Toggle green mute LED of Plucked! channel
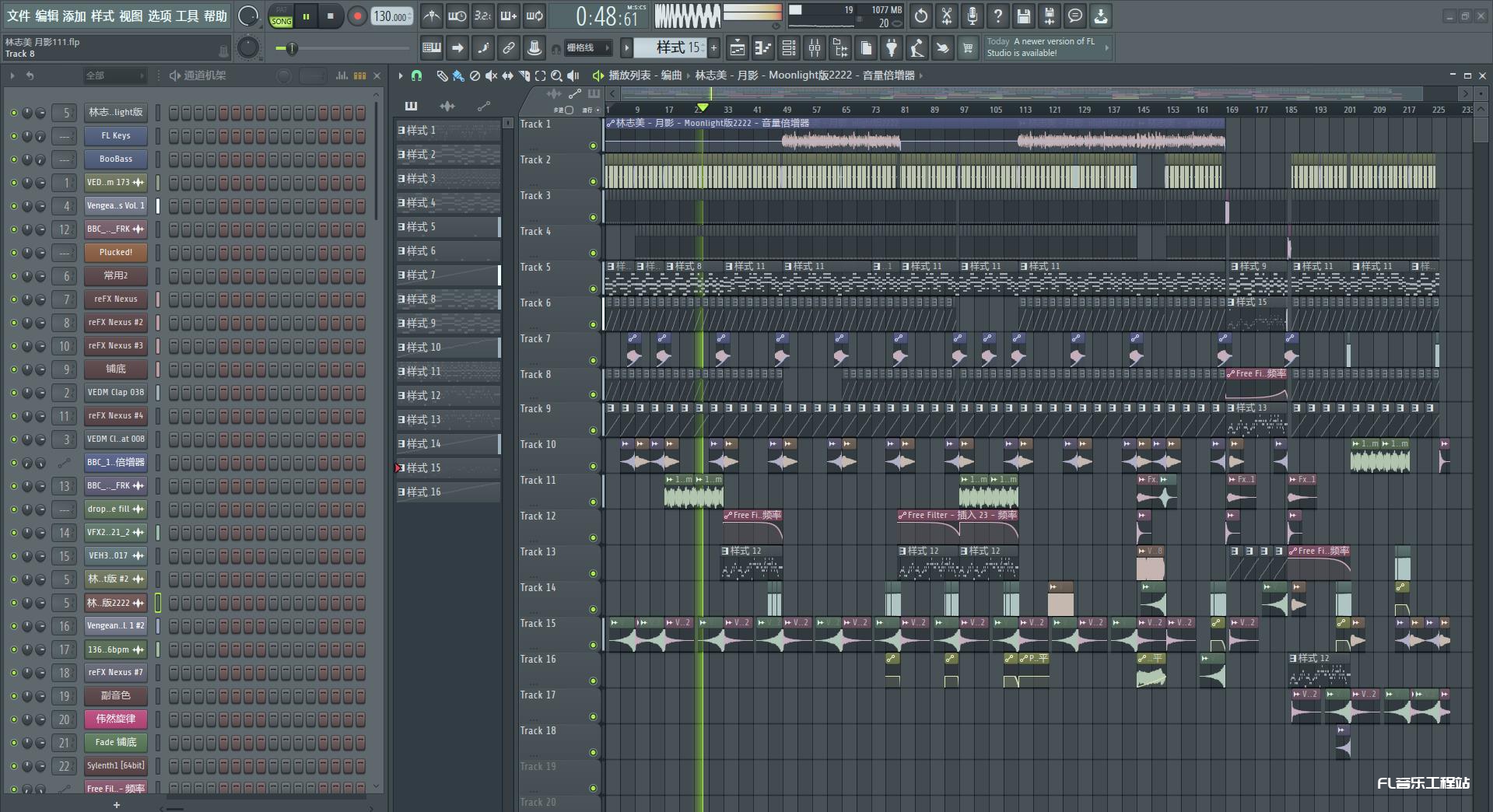Screen dimensions: 1493x812 click(x=13, y=253)
